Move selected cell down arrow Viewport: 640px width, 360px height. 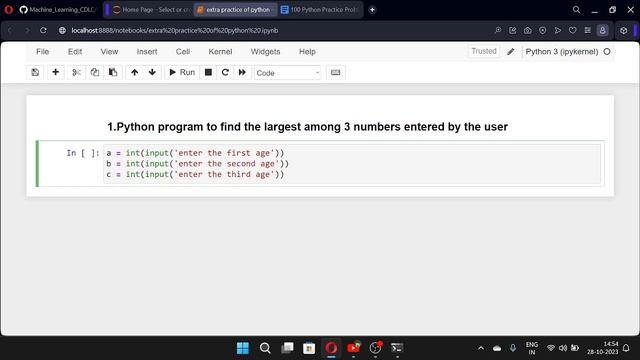(x=152, y=72)
